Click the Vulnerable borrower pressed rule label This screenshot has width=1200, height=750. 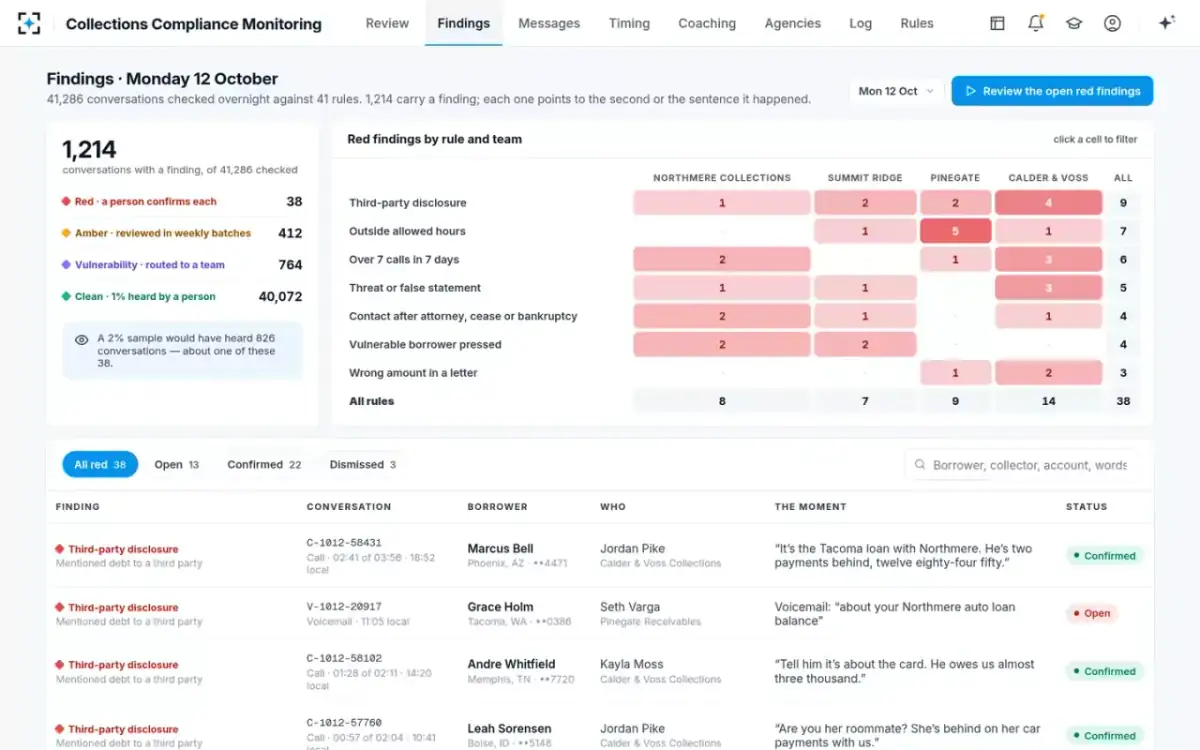(x=425, y=345)
